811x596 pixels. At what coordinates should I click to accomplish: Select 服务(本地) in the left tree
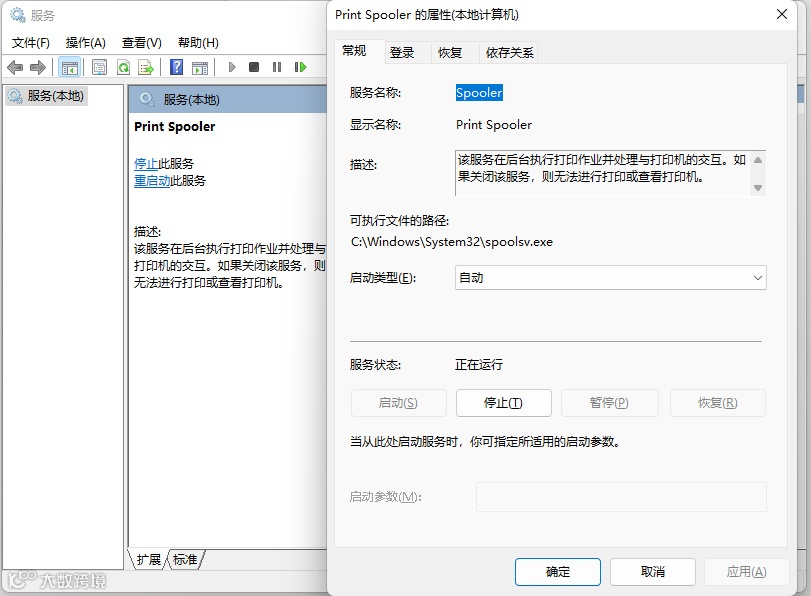click(47, 96)
